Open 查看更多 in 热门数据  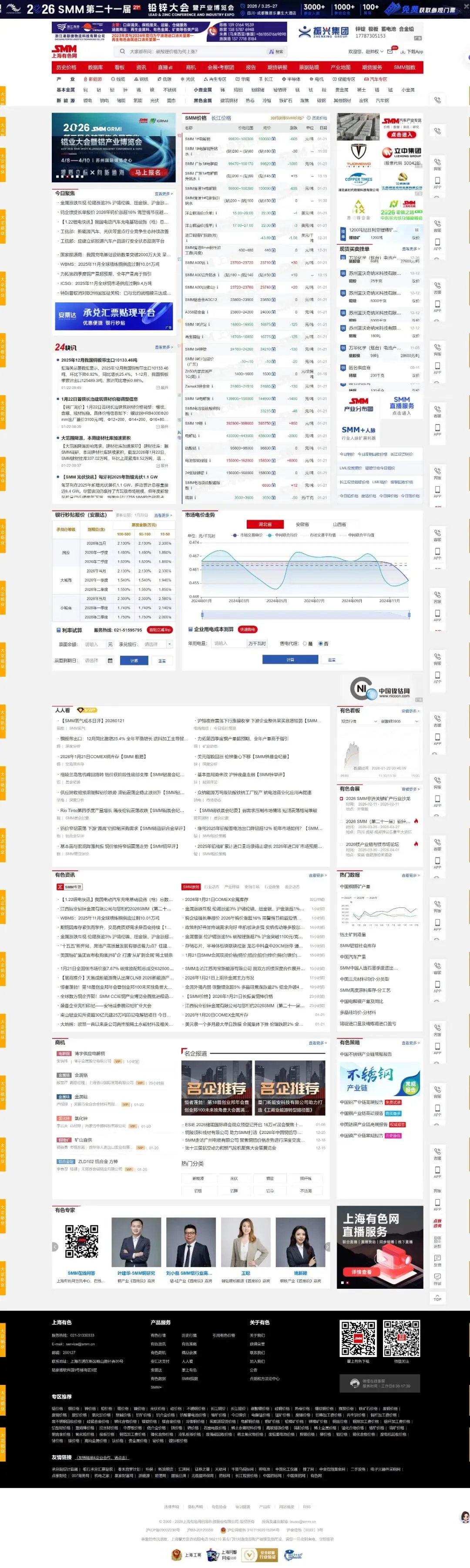410,875
